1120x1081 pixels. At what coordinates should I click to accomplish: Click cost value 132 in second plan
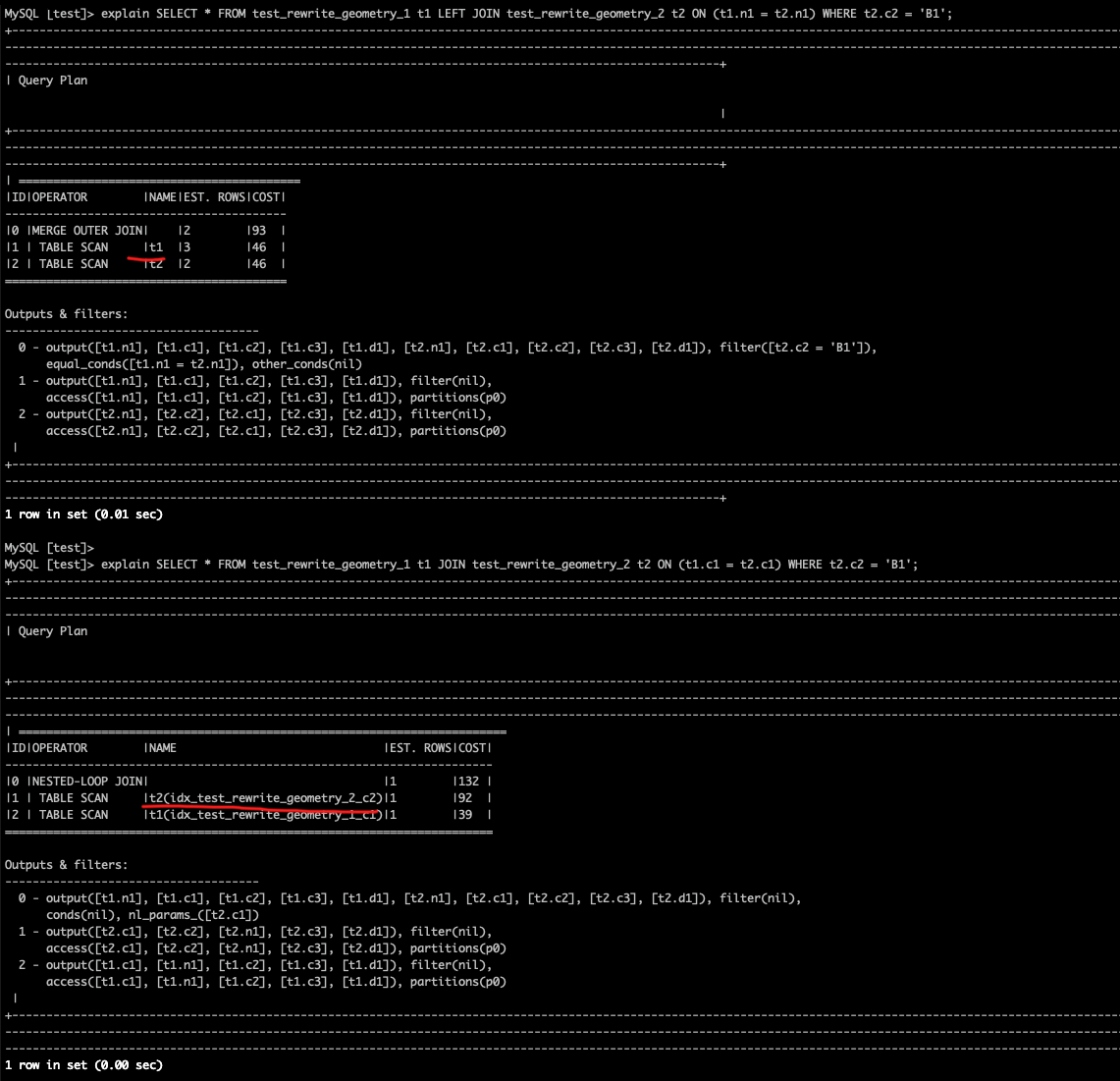pos(468,781)
